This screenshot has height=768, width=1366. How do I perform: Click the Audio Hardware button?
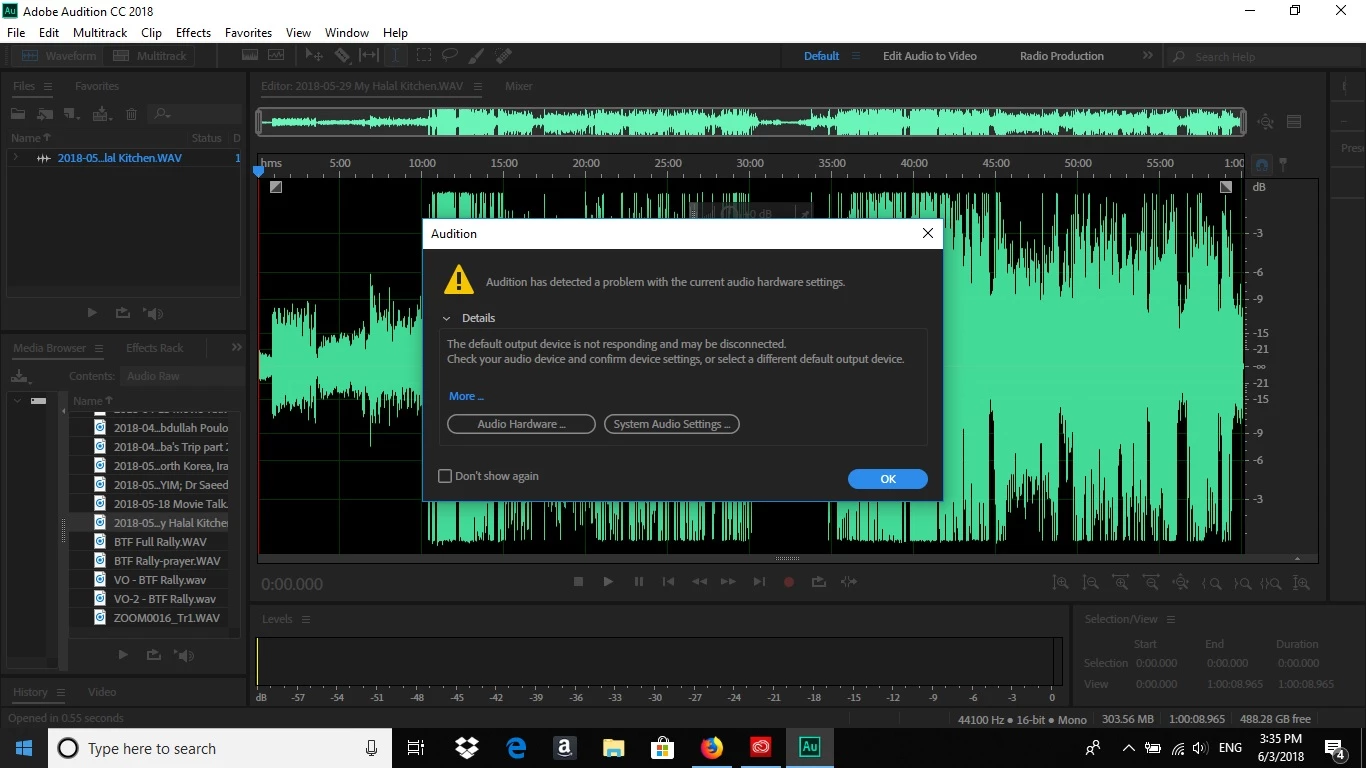pos(521,424)
